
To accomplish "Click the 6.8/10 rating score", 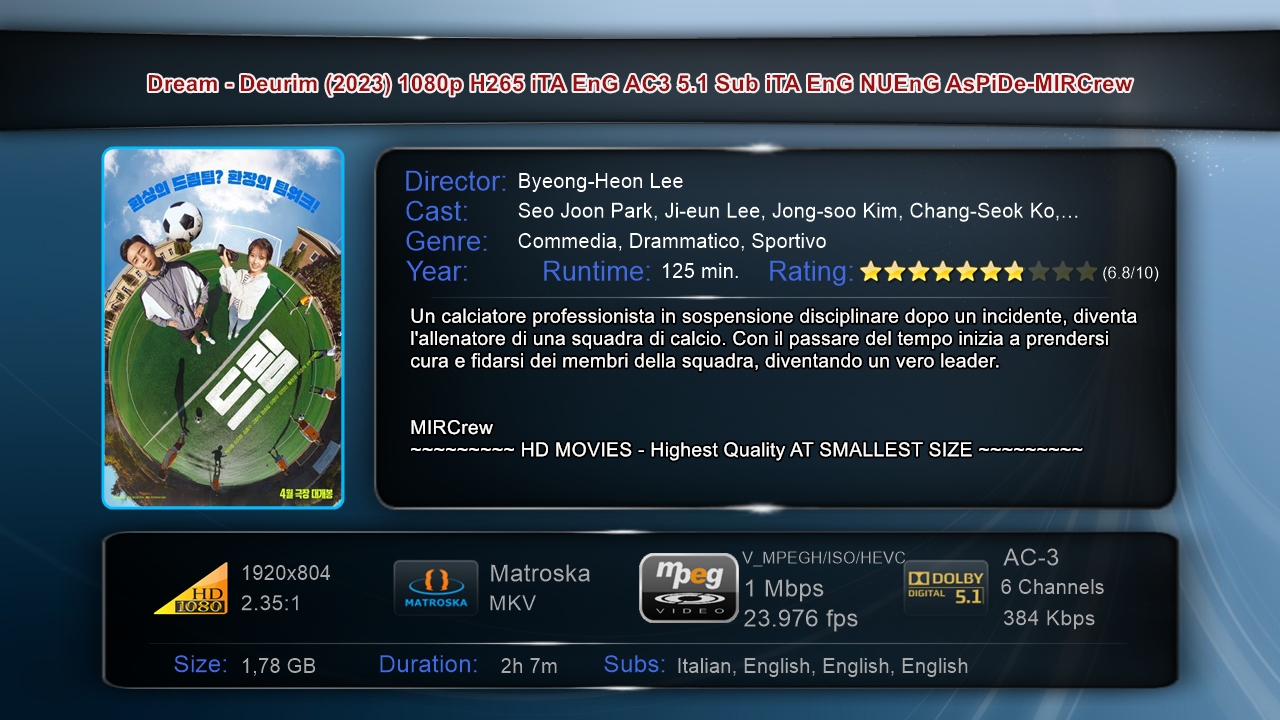I will 1130,272.
